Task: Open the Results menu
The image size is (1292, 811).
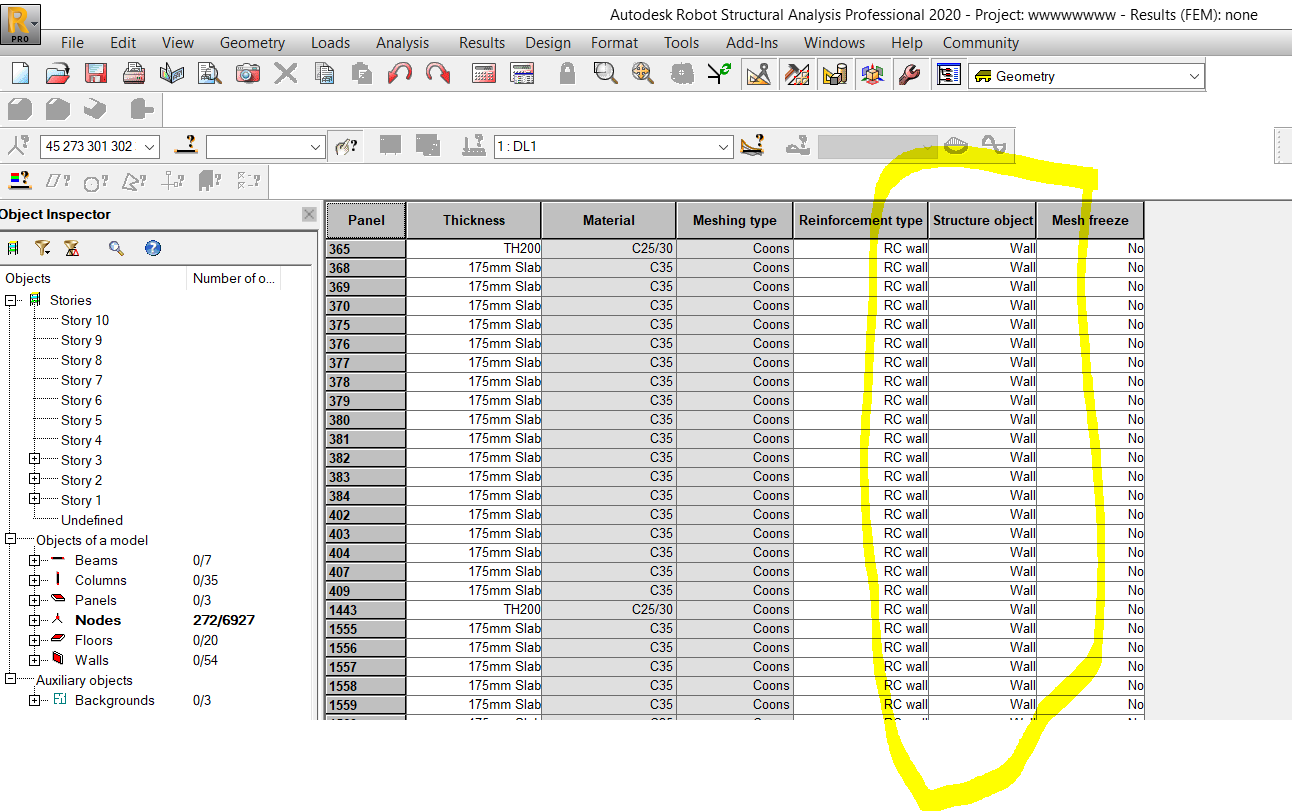Action: [x=481, y=42]
